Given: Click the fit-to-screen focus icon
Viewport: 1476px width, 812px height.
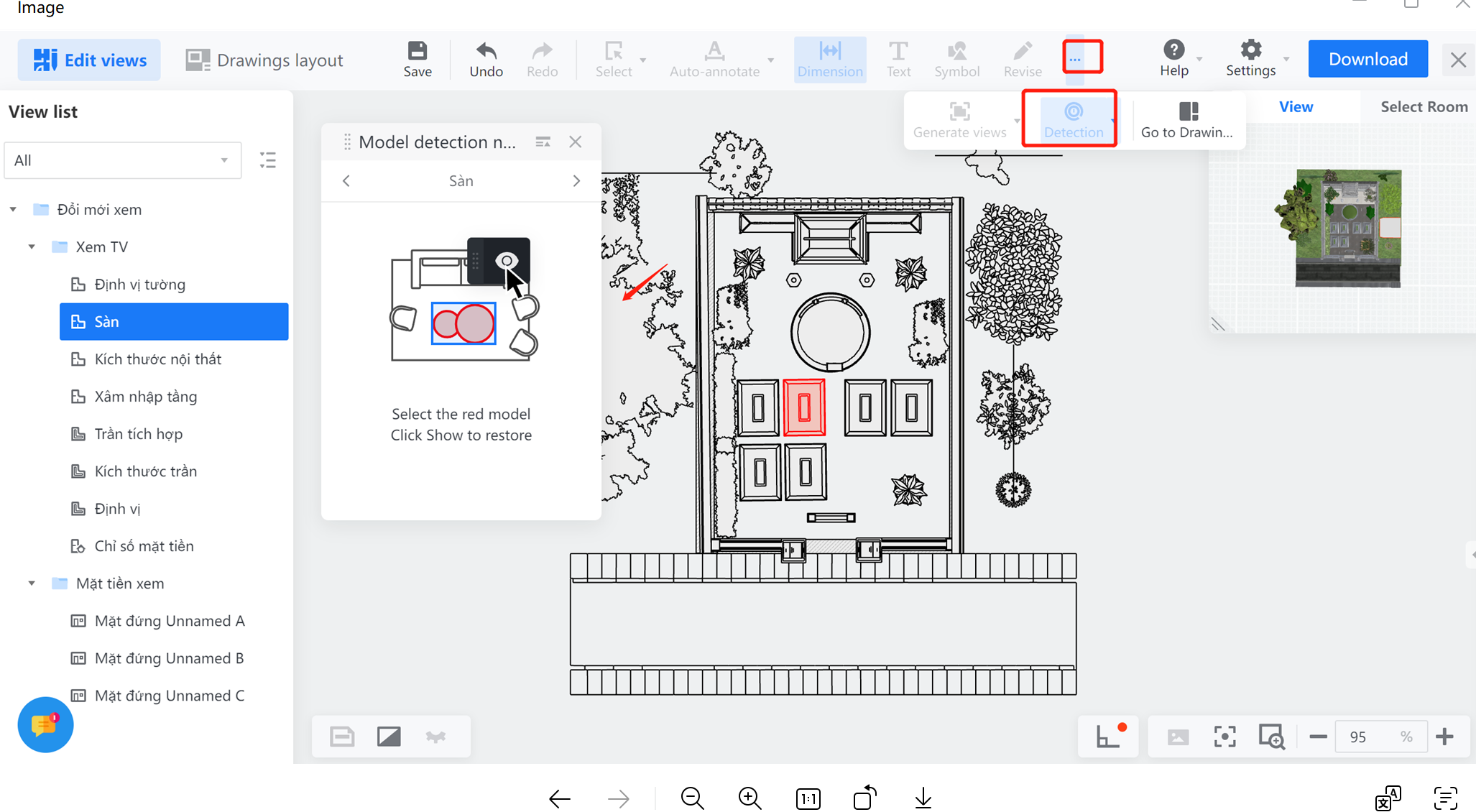Looking at the screenshot, I should point(1224,737).
